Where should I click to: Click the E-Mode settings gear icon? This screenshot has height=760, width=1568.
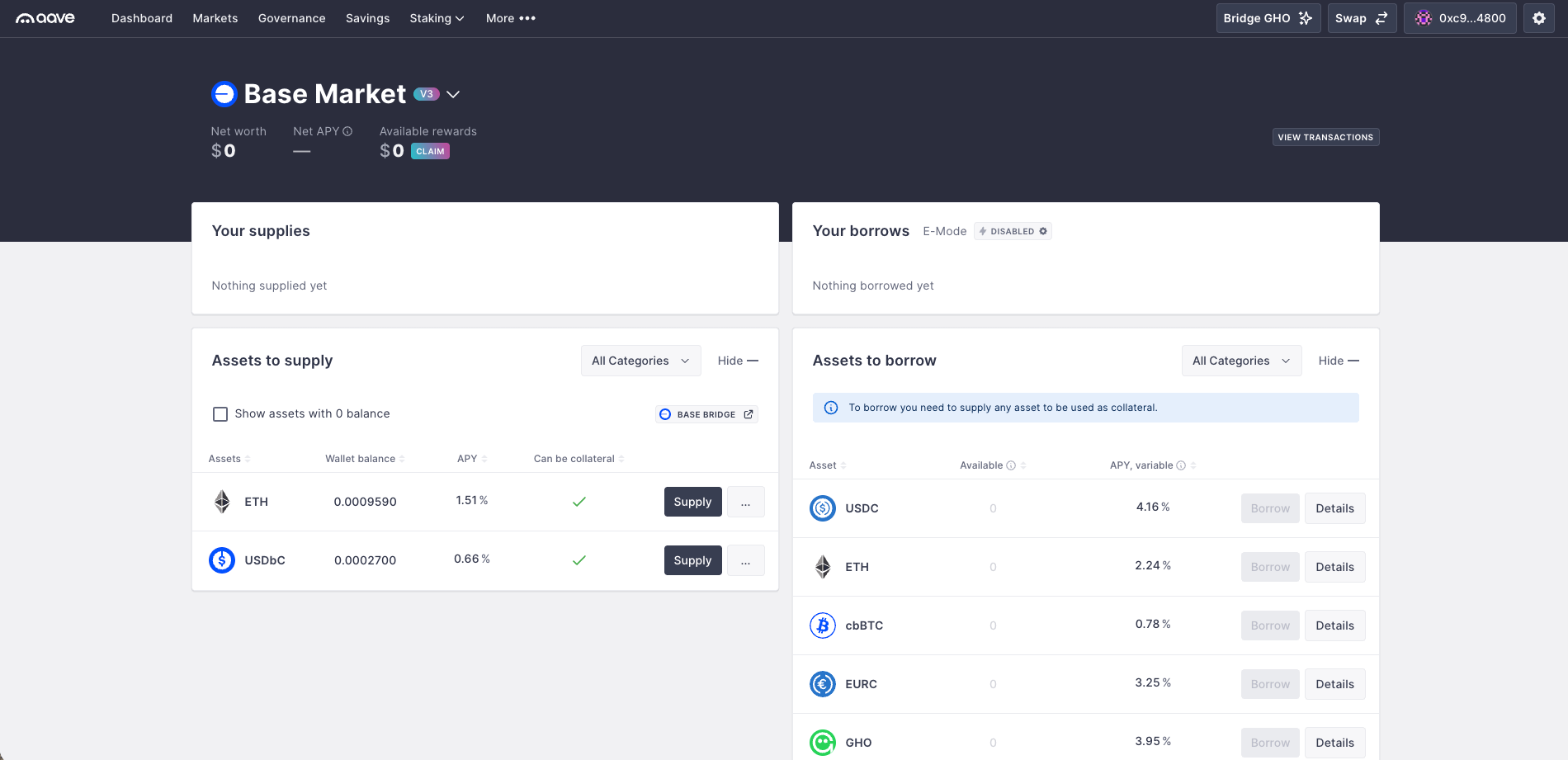[1043, 231]
